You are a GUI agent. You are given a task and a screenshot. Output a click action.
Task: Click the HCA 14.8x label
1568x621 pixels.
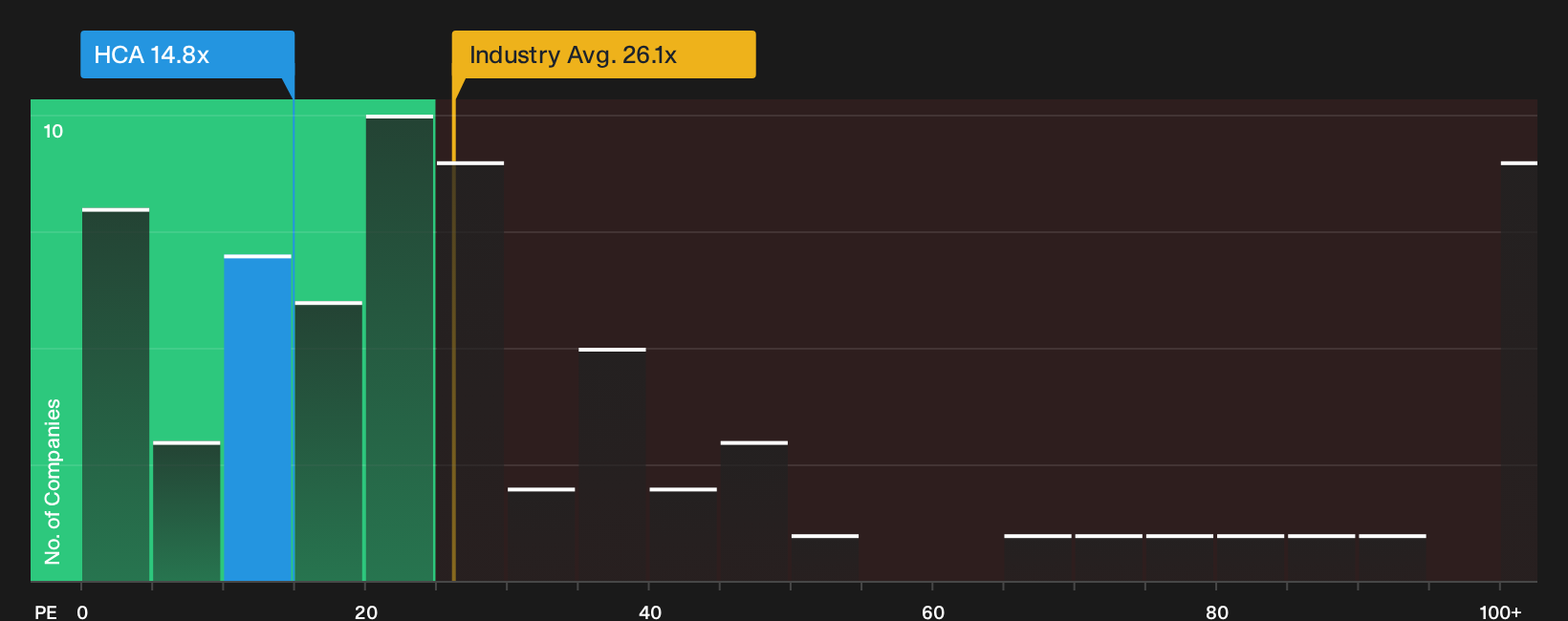(187, 54)
